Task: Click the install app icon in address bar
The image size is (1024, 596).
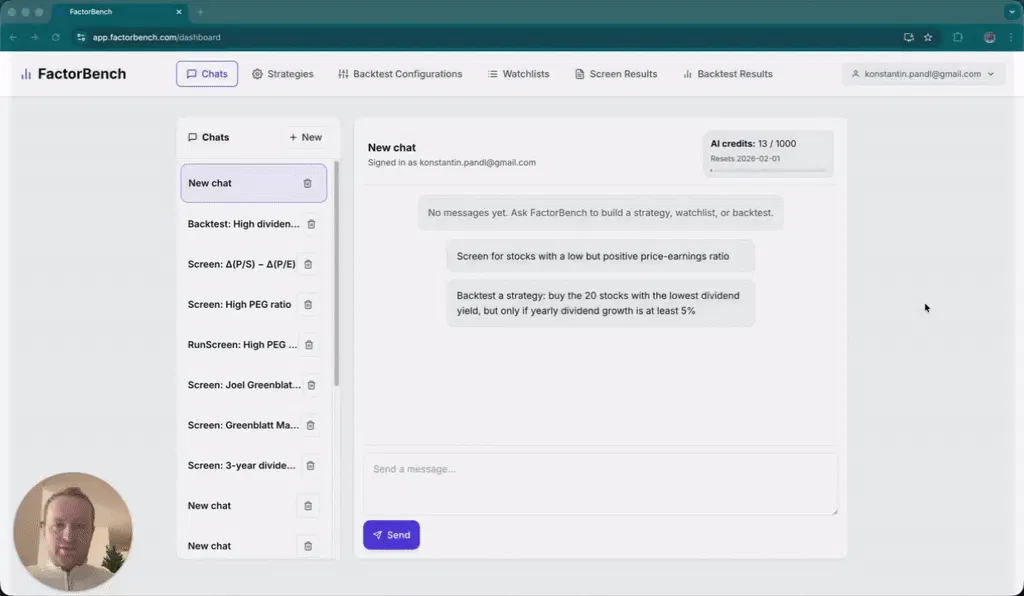Action: (x=908, y=37)
